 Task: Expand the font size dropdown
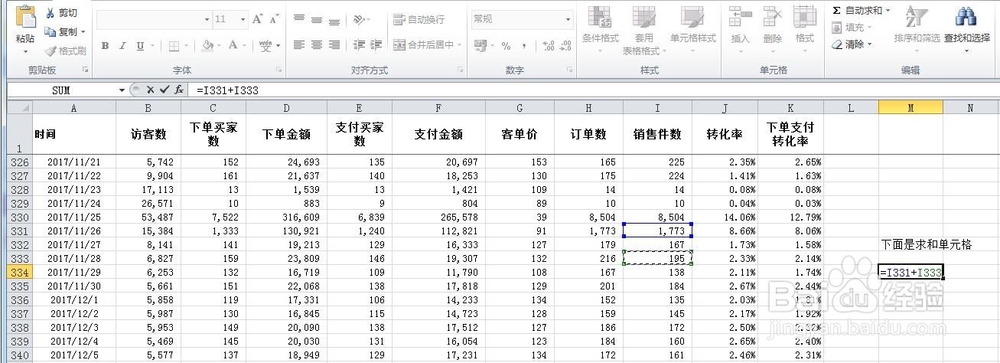[x=242, y=20]
